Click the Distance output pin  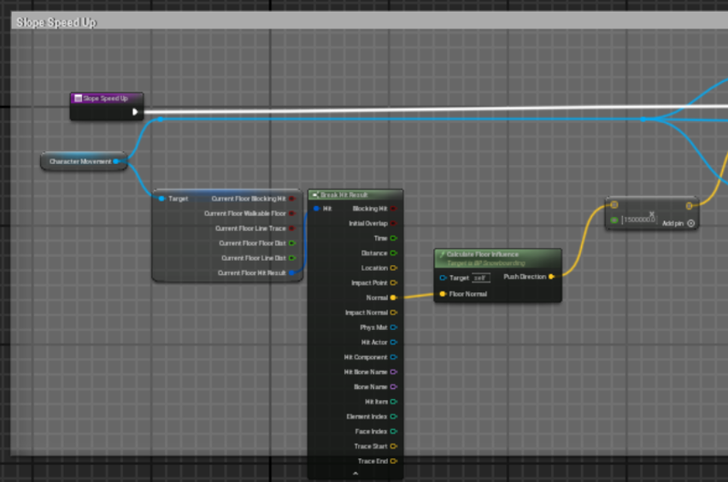[x=393, y=254]
